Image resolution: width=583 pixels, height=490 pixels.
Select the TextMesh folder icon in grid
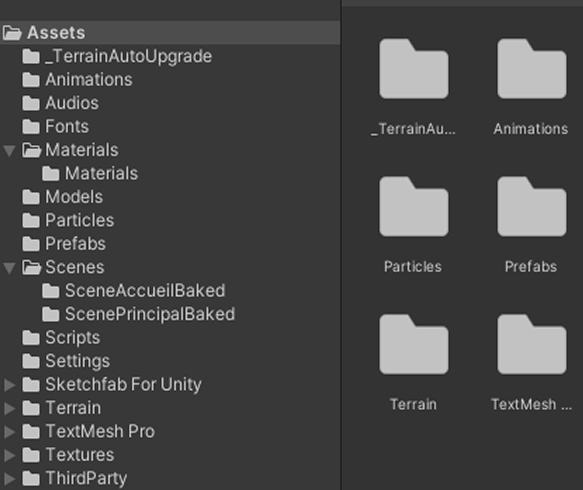[x=532, y=344]
